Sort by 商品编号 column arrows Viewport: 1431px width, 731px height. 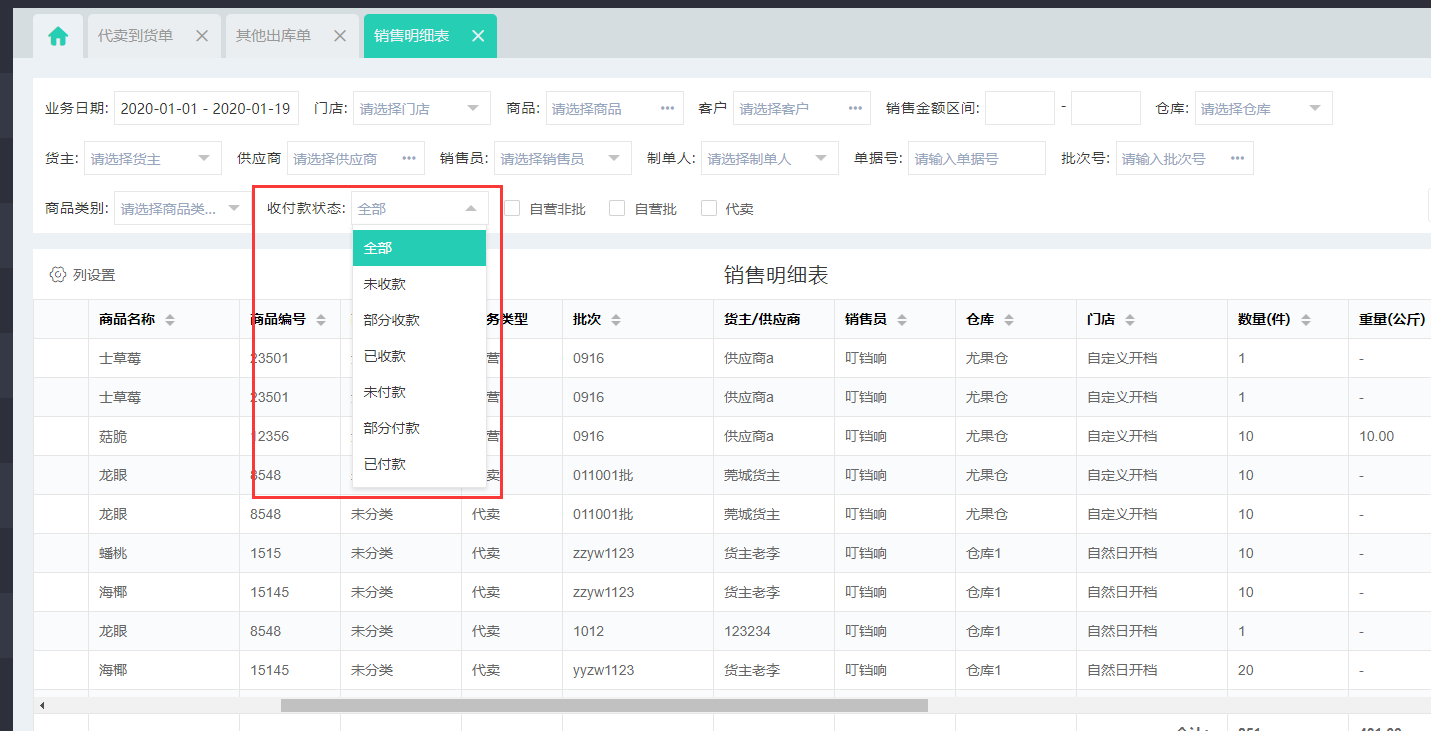(321, 320)
